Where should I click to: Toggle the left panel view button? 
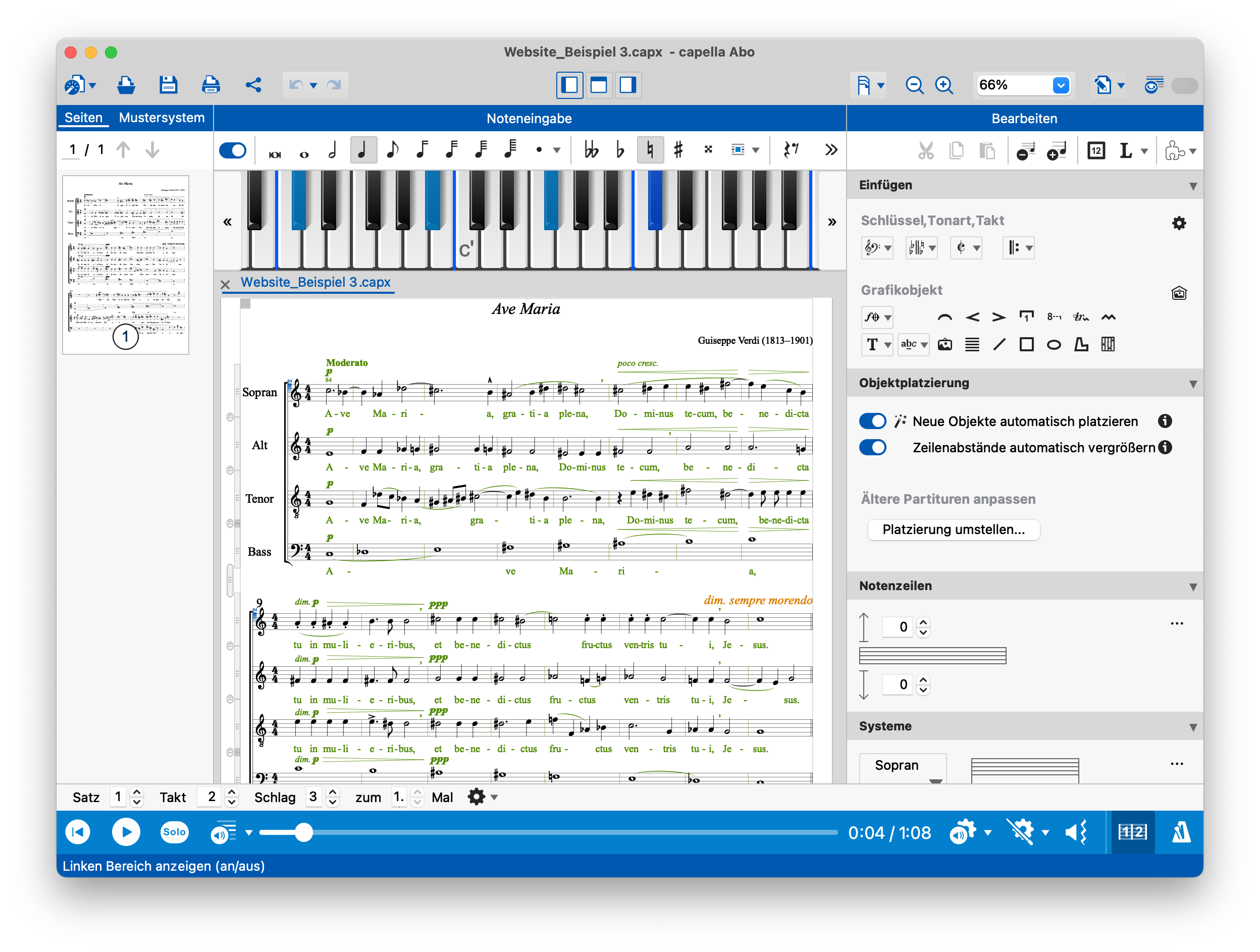(569, 85)
